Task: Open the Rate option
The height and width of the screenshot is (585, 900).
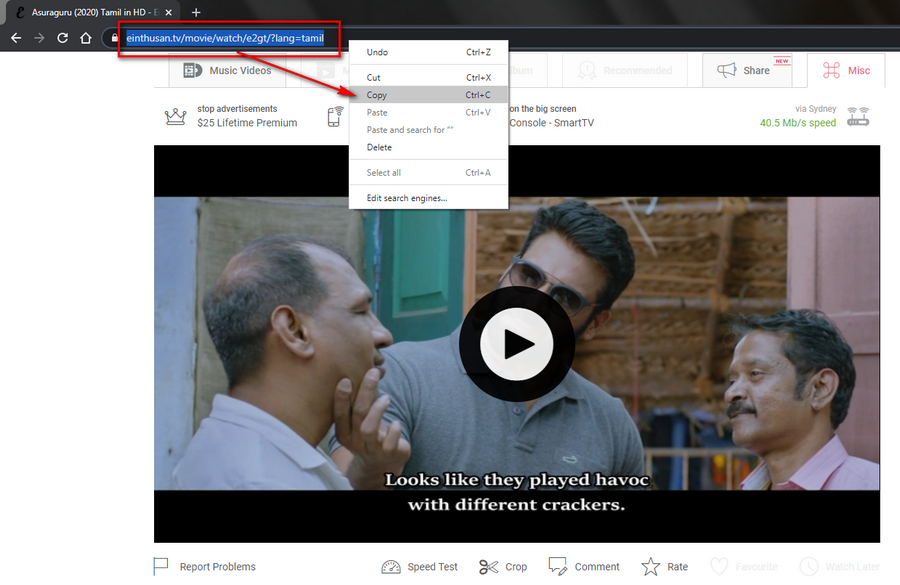Action: [677, 567]
